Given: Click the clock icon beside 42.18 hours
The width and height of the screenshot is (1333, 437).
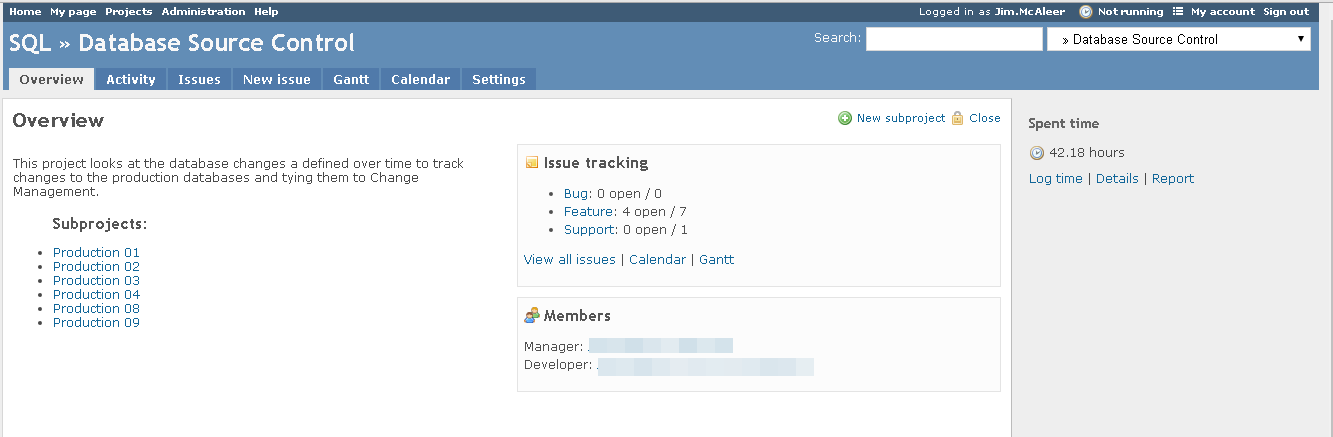Looking at the screenshot, I should pyautogui.click(x=1037, y=153).
